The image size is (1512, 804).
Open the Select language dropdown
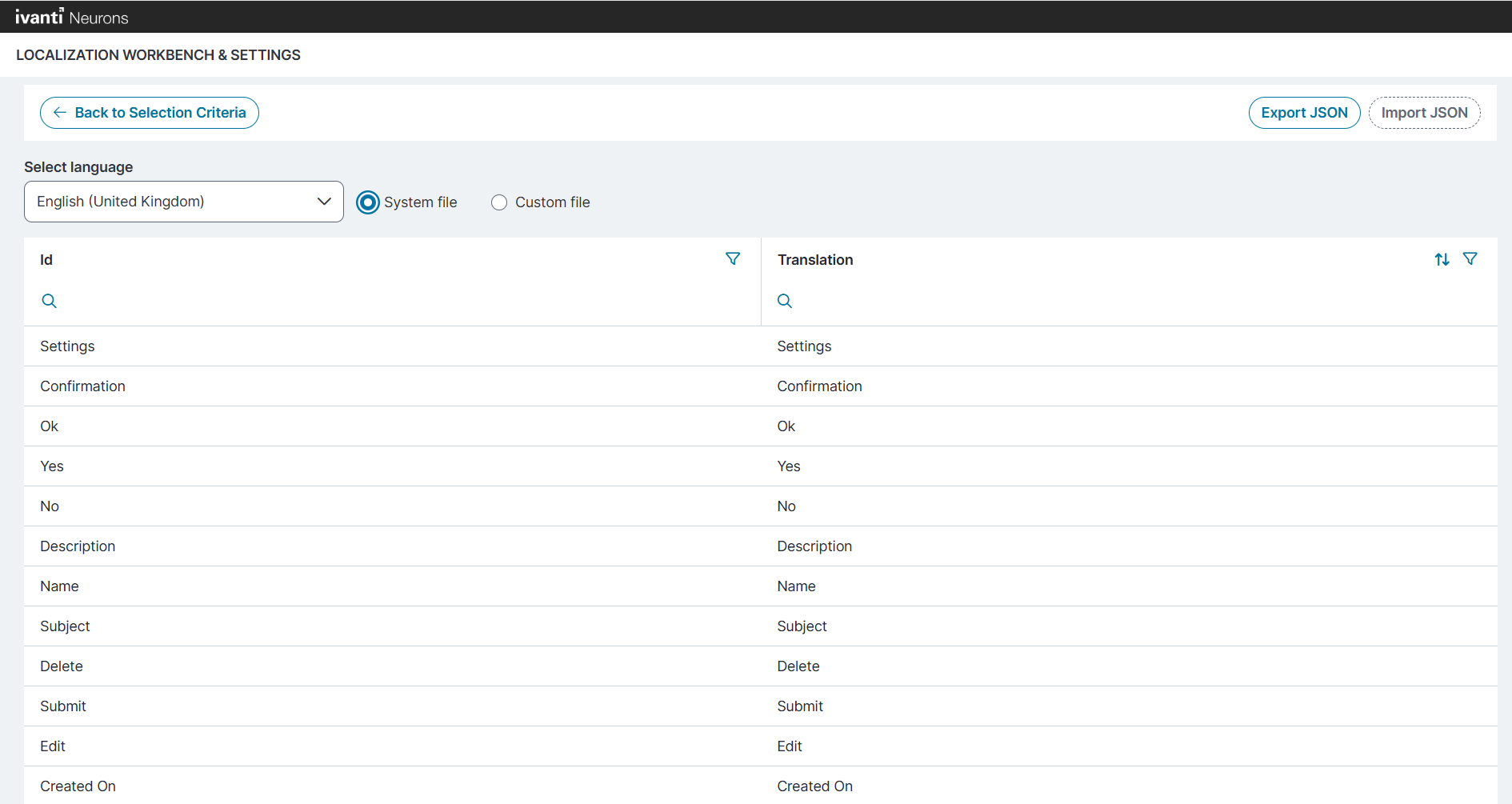184,202
